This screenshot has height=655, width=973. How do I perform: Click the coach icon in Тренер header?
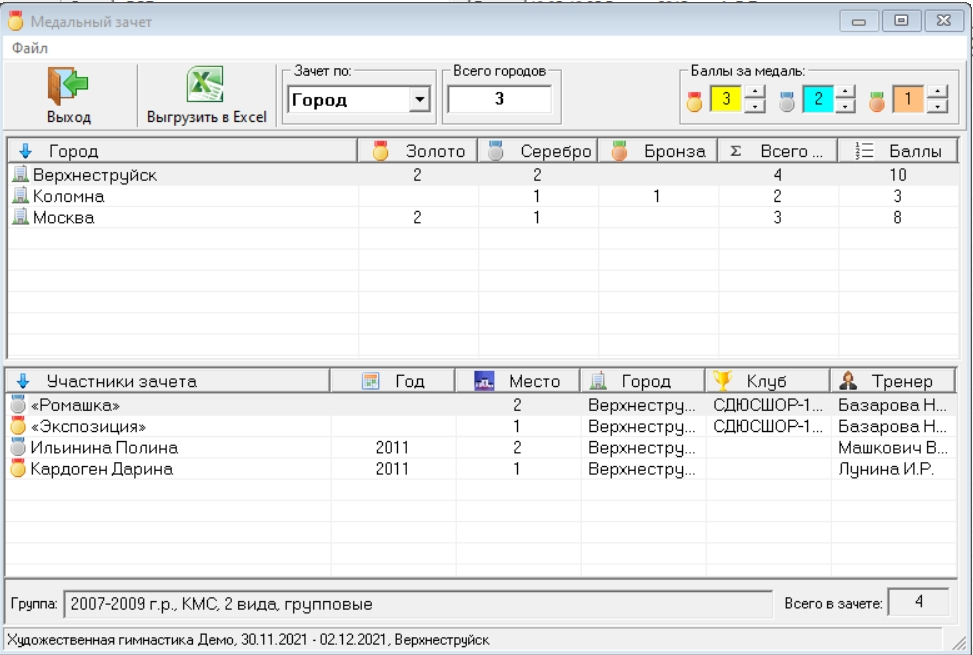pyautogui.click(x=848, y=381)
